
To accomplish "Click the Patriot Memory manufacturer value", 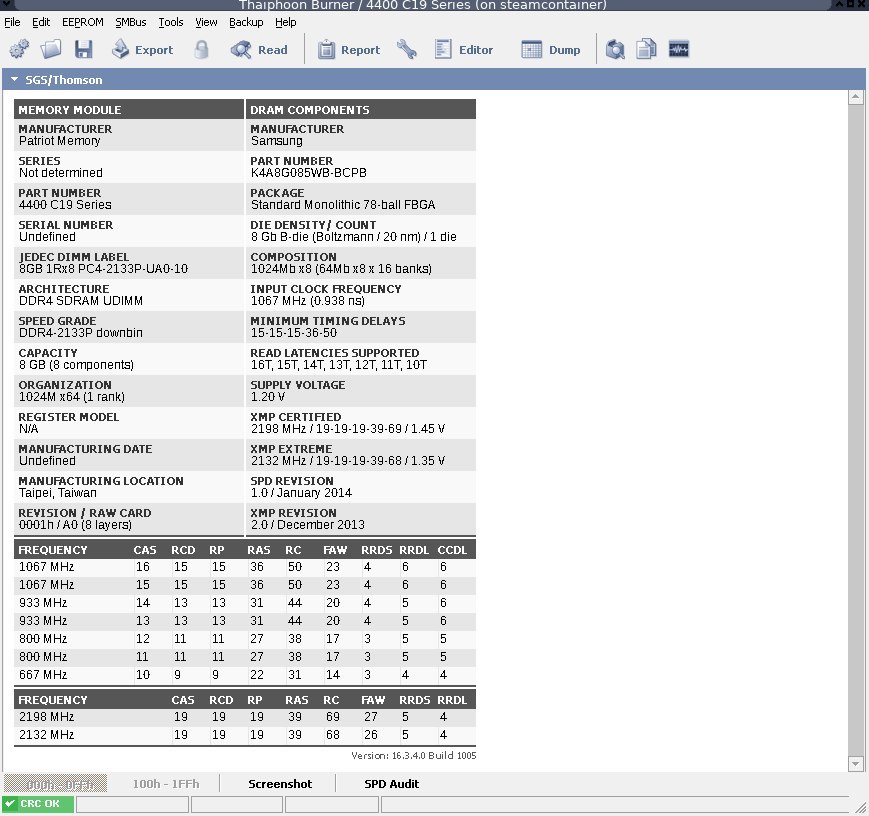I will [x=59, y=141].
